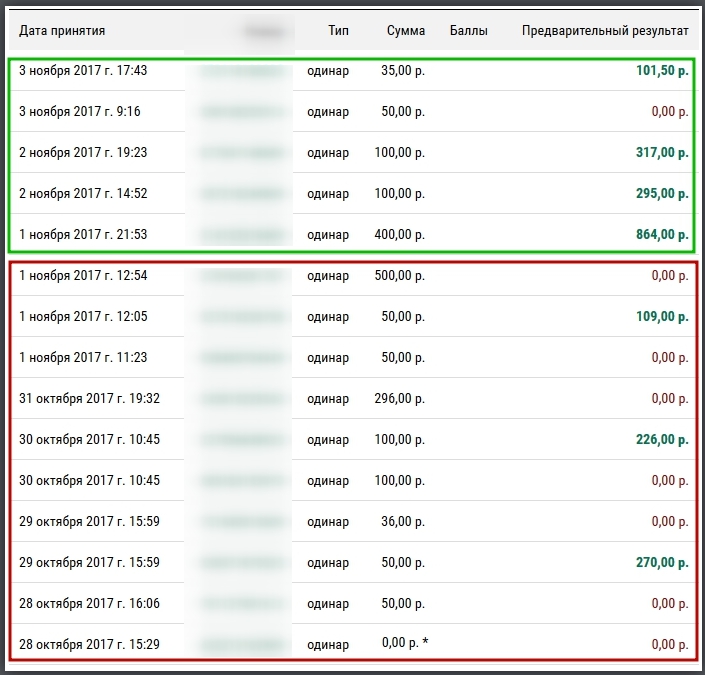The image size is (705, 675).
Task: Click the stake amount "36,00 р."
Action: pyautogui.click(x=403, y=521)
